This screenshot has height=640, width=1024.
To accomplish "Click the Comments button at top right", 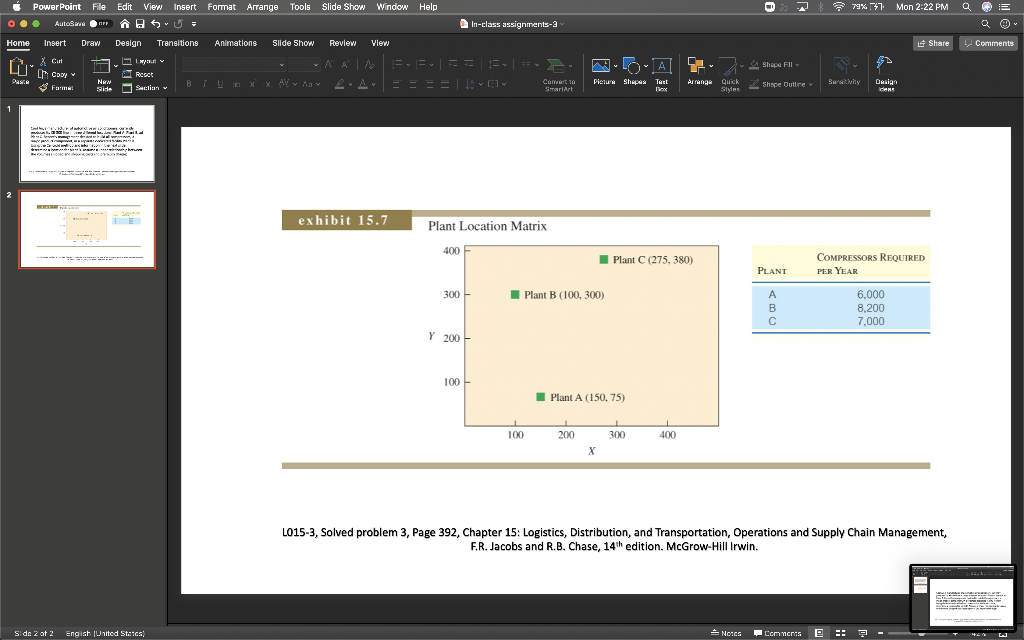I will [988, 43].
